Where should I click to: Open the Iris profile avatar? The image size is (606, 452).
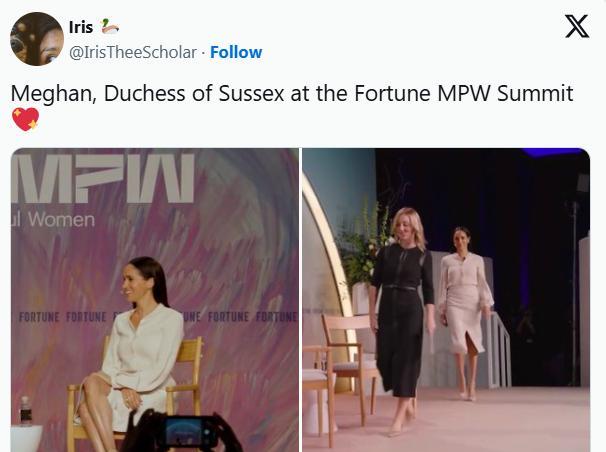coord(37,39)
